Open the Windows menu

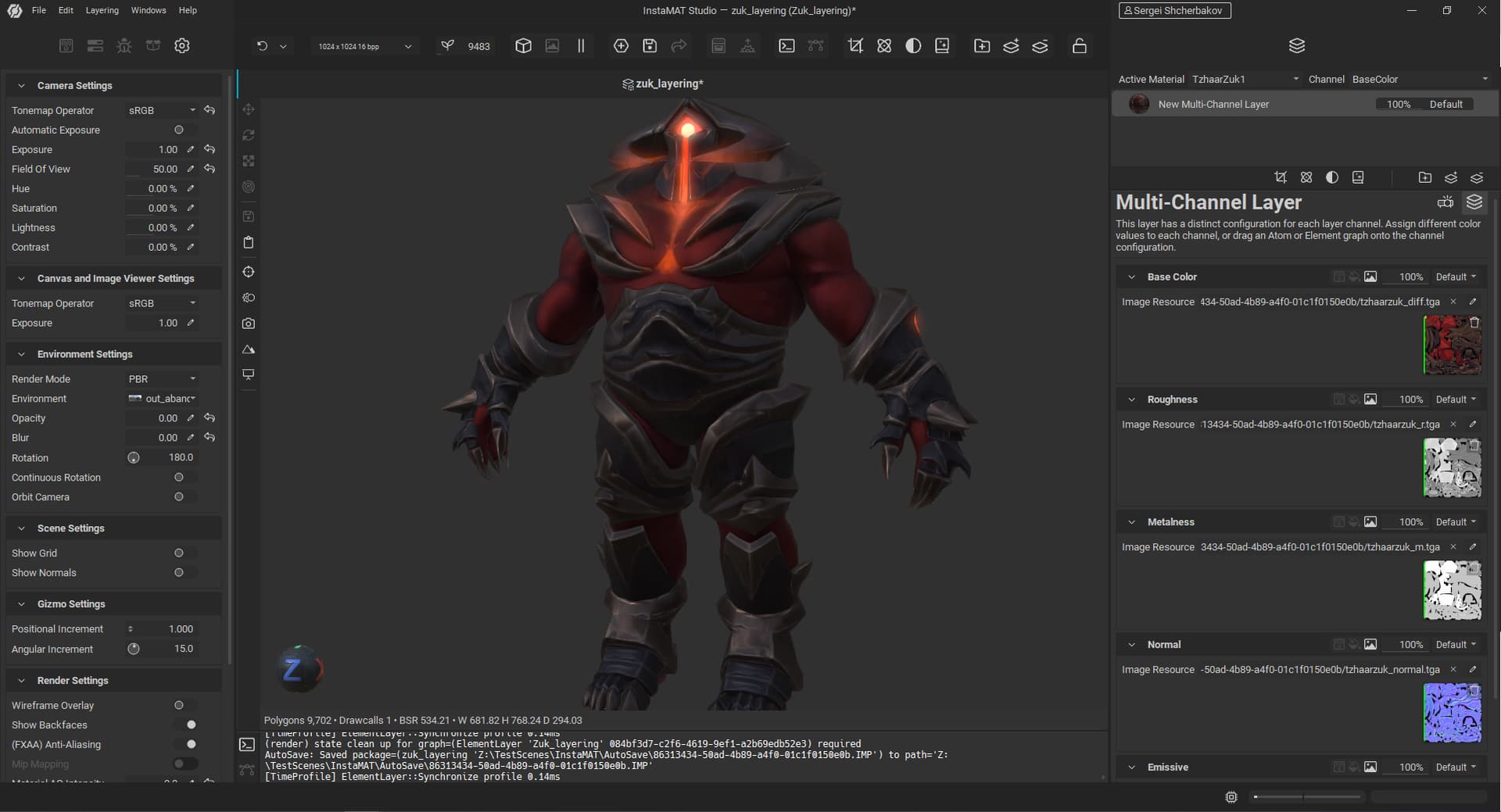click(x=149, y=10)
